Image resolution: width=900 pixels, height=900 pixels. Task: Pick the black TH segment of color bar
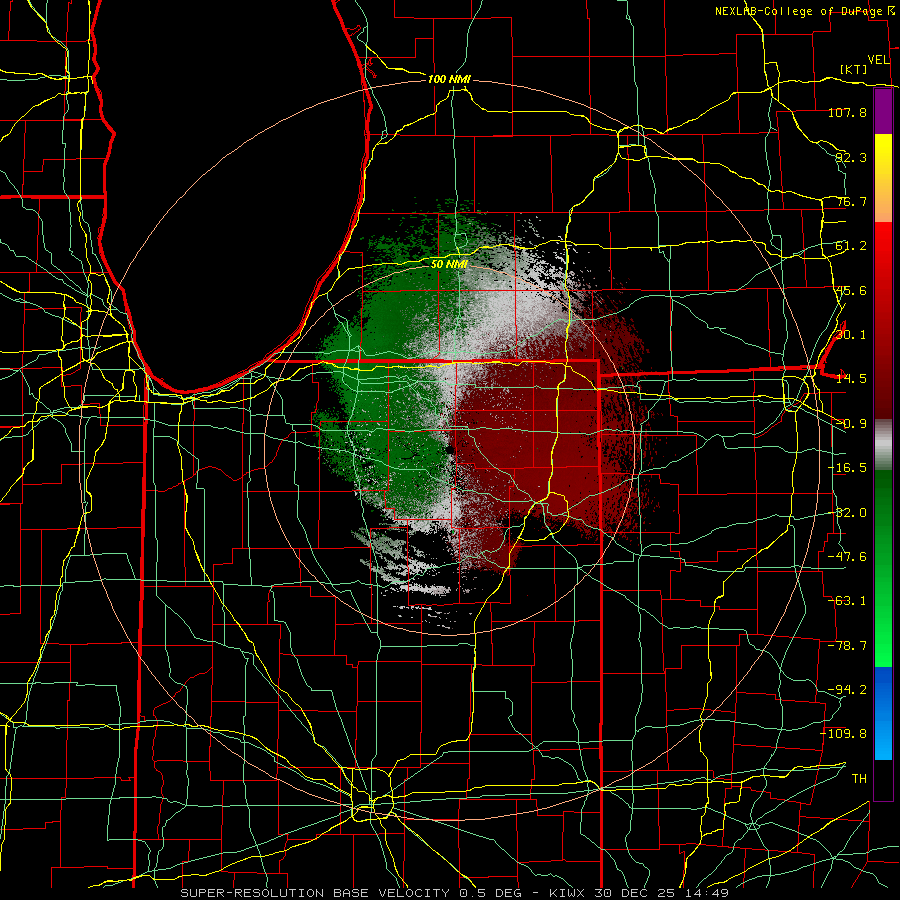click(883, 780)
